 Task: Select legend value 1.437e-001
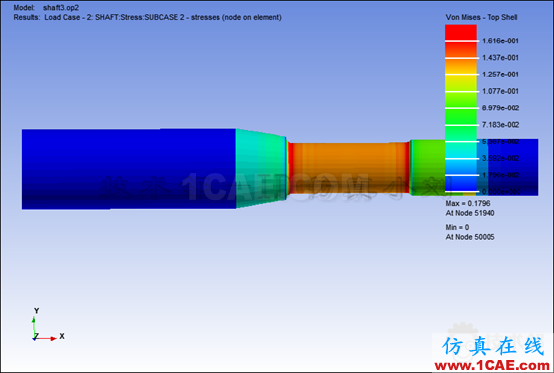(x=500, y=58)
